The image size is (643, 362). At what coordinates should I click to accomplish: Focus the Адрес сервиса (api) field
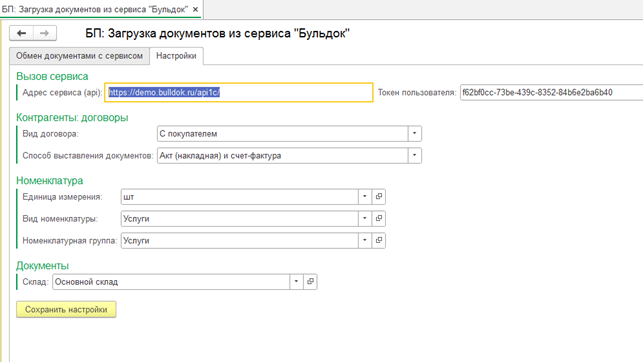(x=239, y=92)
